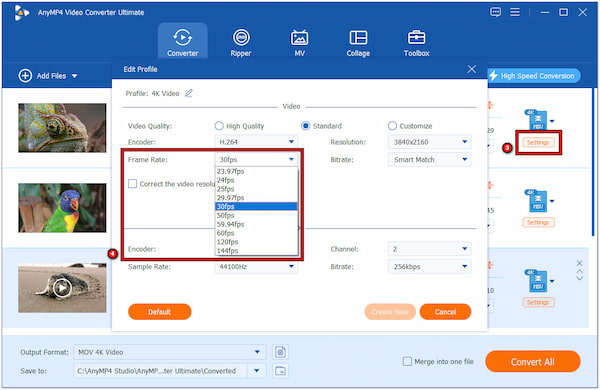Close the Edit Profile dialog

click(x=471, y=69)
